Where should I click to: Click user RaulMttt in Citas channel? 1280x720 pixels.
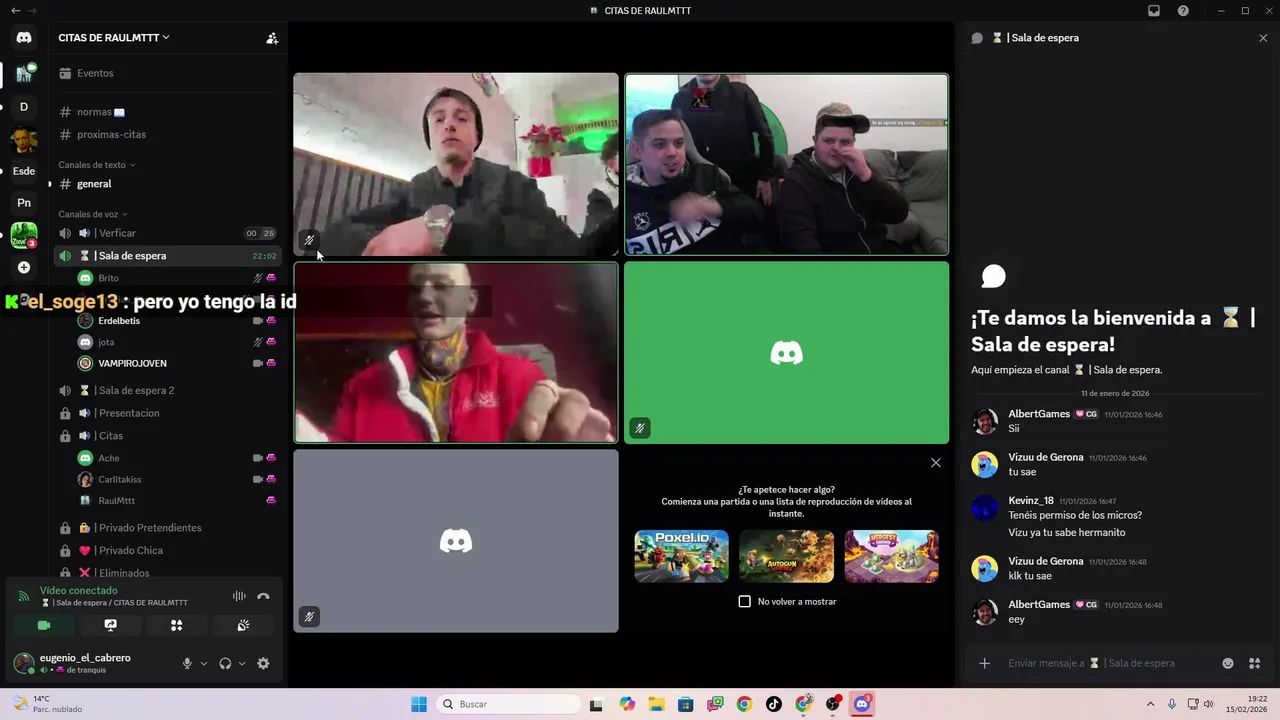[176, 500]
